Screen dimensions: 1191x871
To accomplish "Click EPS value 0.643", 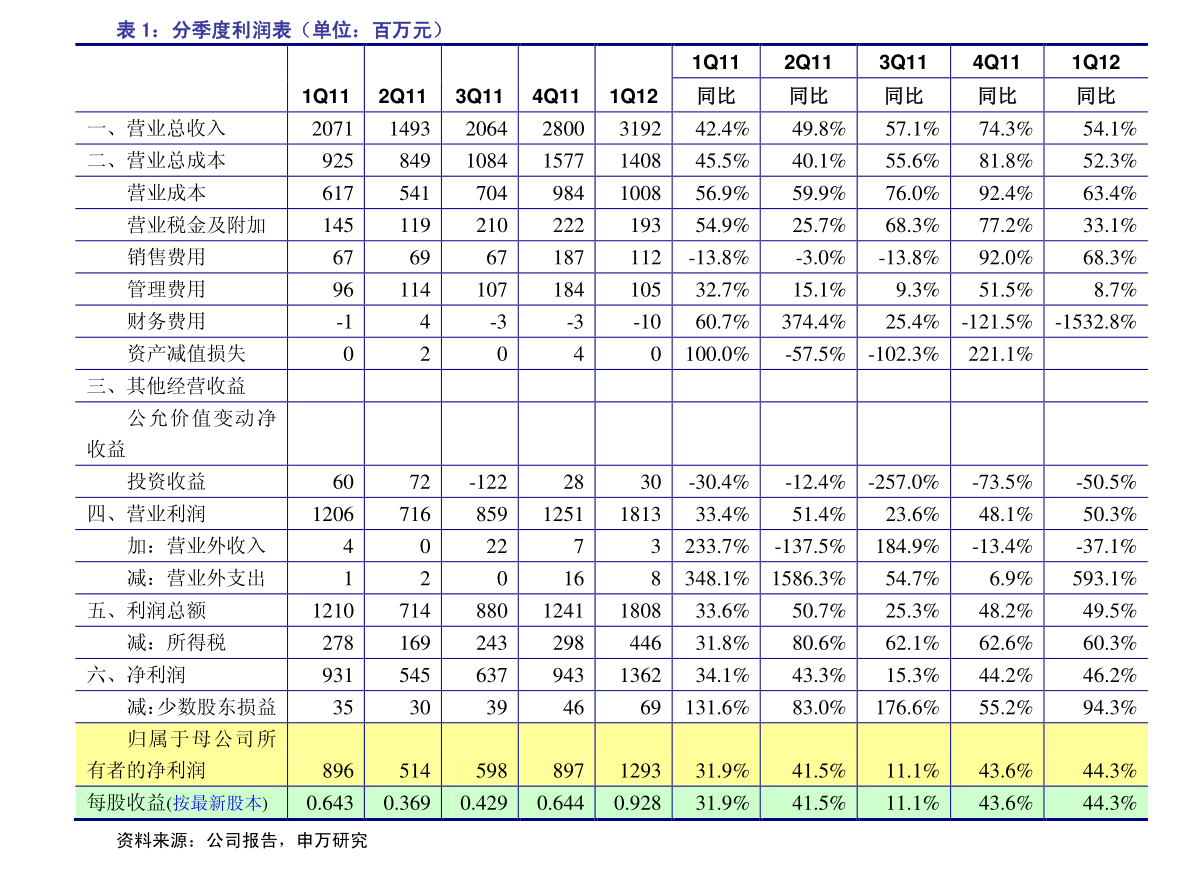I will [x=330, y=803].
